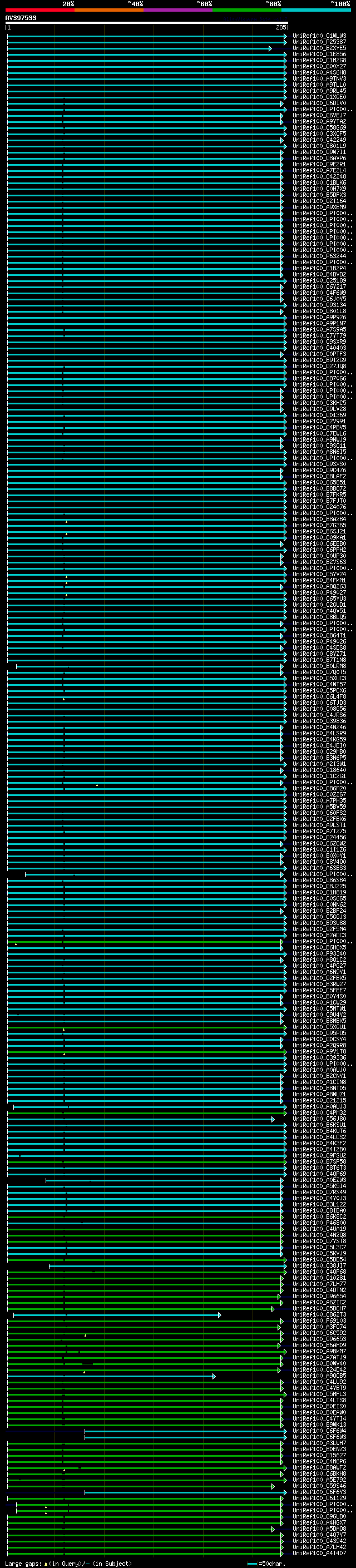The width and height of the screenshot is (356, 1568).
Task: Click the short cyan alignment bar for Q862T3
Action: click(117, 1315)
